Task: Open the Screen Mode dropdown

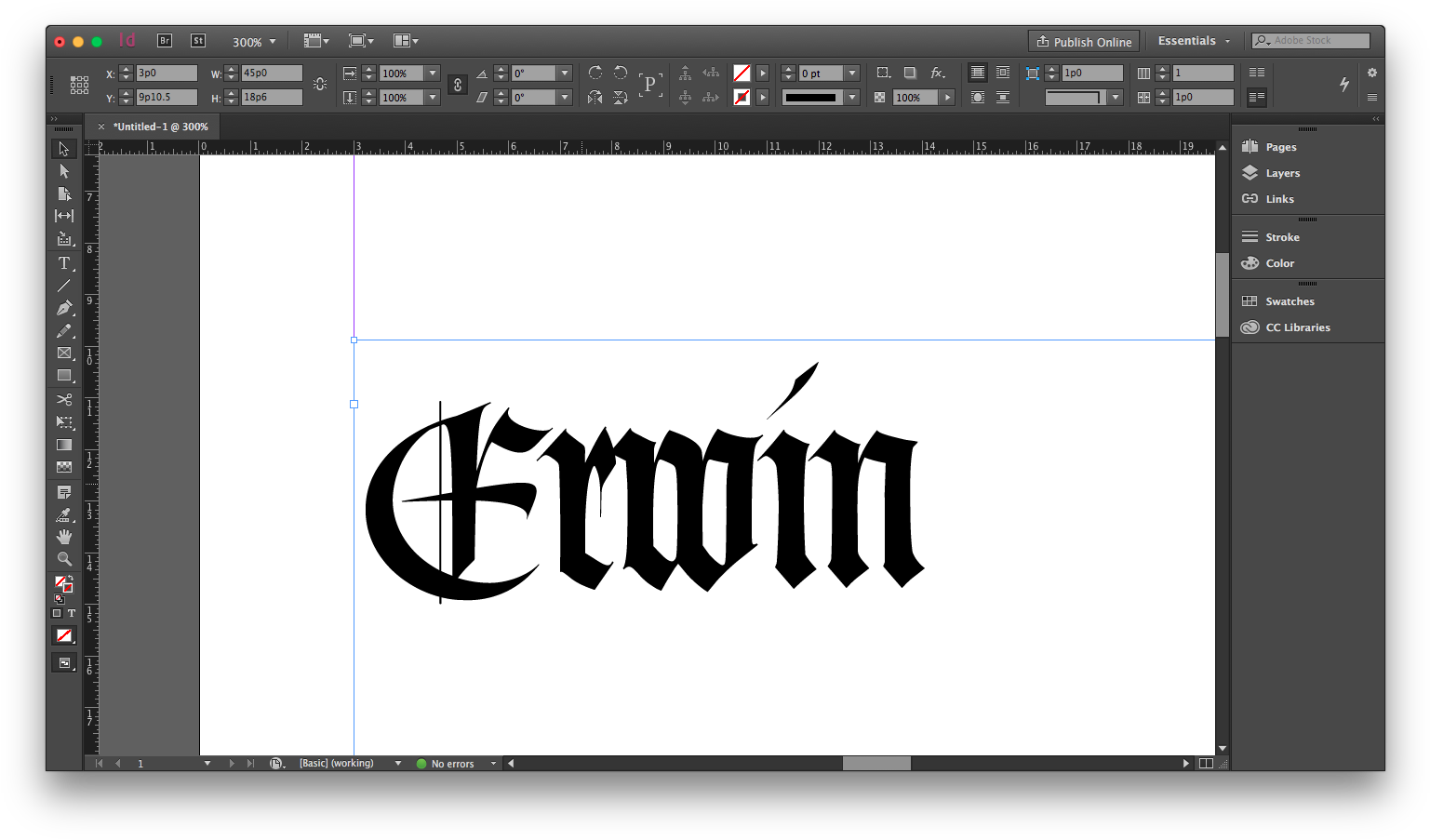Action: [361, 40]
